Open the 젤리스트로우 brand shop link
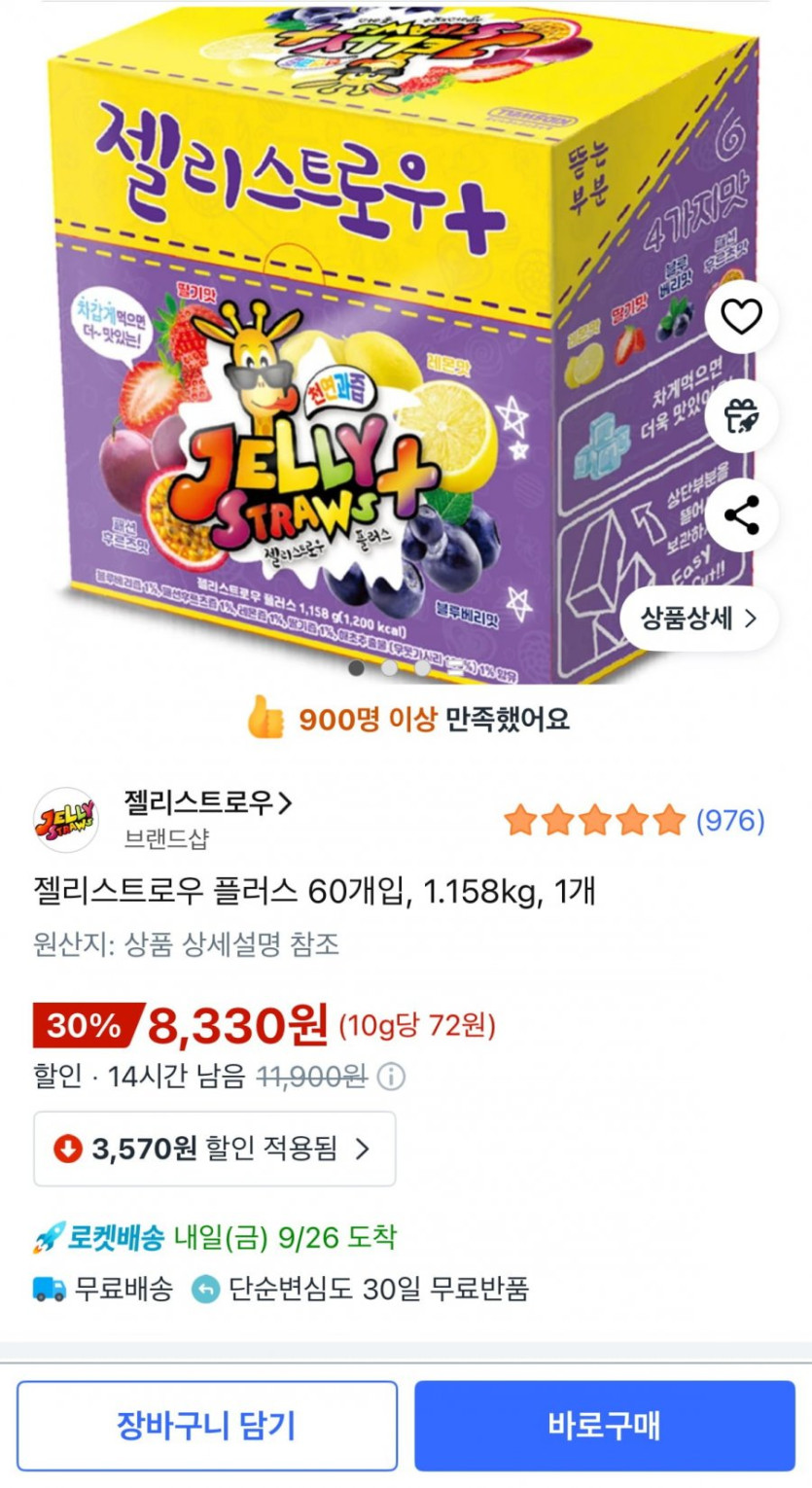The width and height of the screenshot is (812, 1488). point(208,802)
